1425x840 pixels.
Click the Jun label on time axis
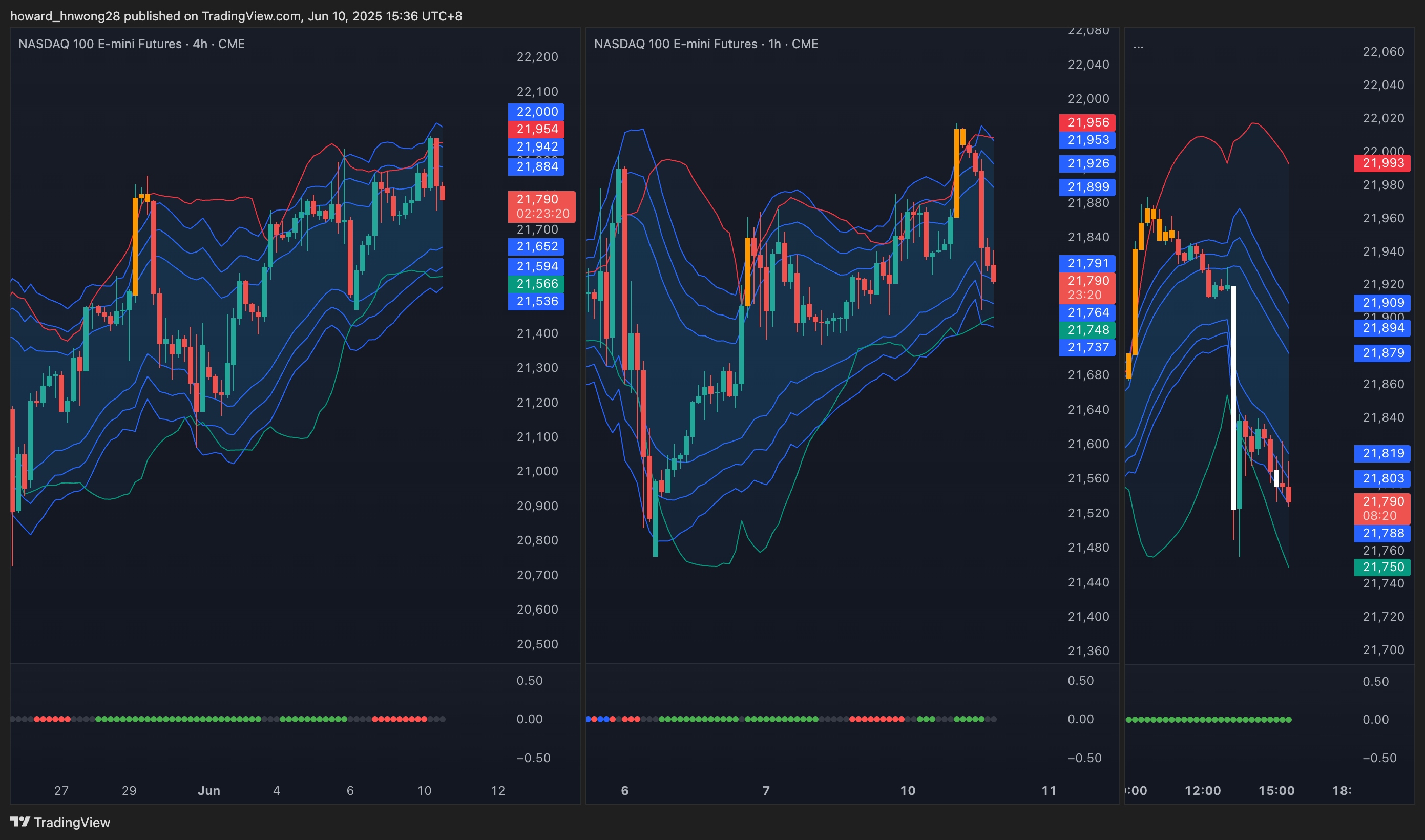209,790
